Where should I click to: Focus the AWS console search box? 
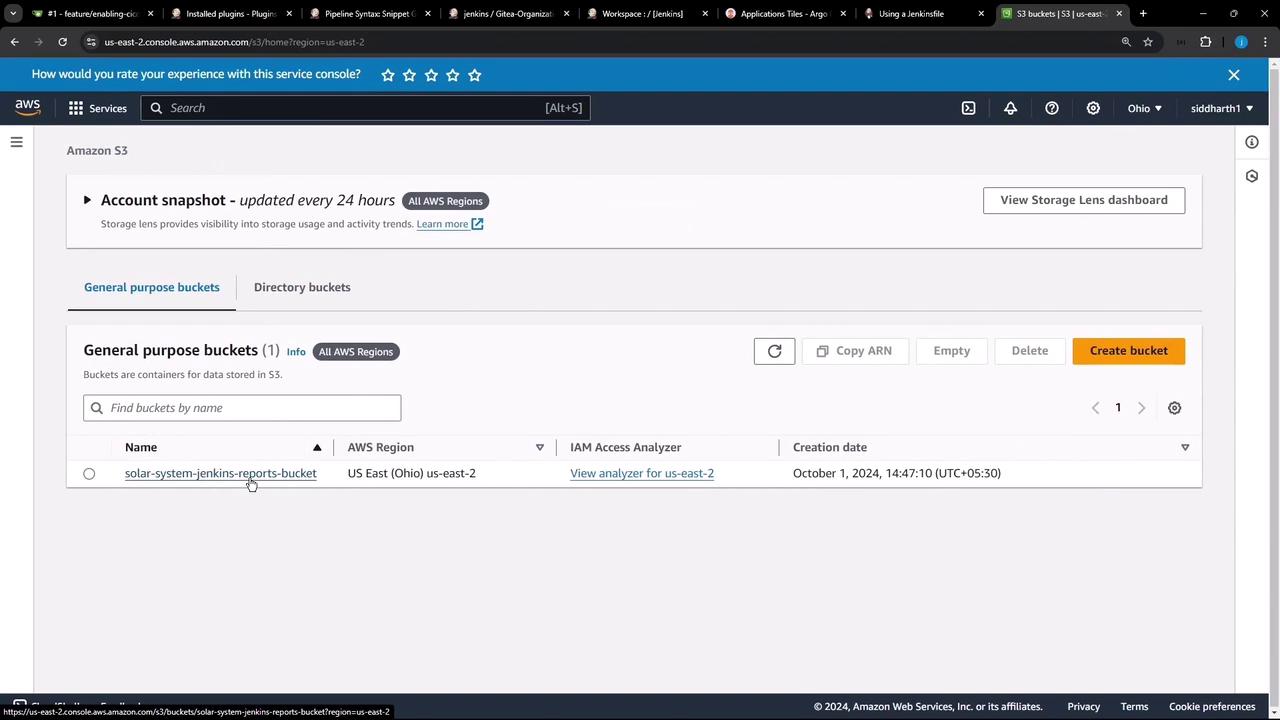click(365, 108)
